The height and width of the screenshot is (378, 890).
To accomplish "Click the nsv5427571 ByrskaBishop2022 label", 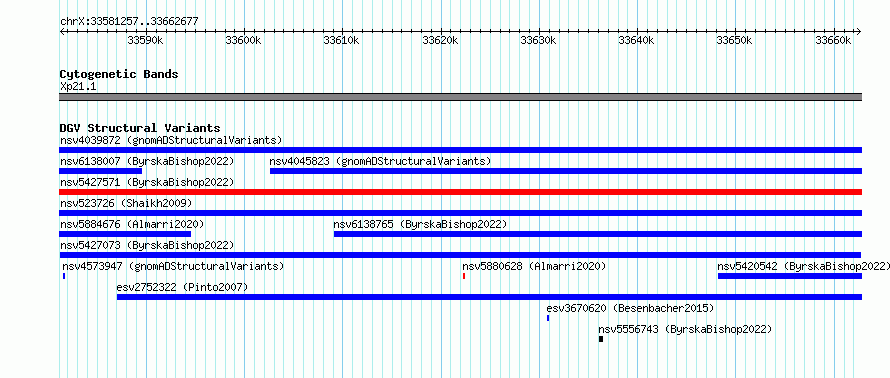I will click(147, 182).
